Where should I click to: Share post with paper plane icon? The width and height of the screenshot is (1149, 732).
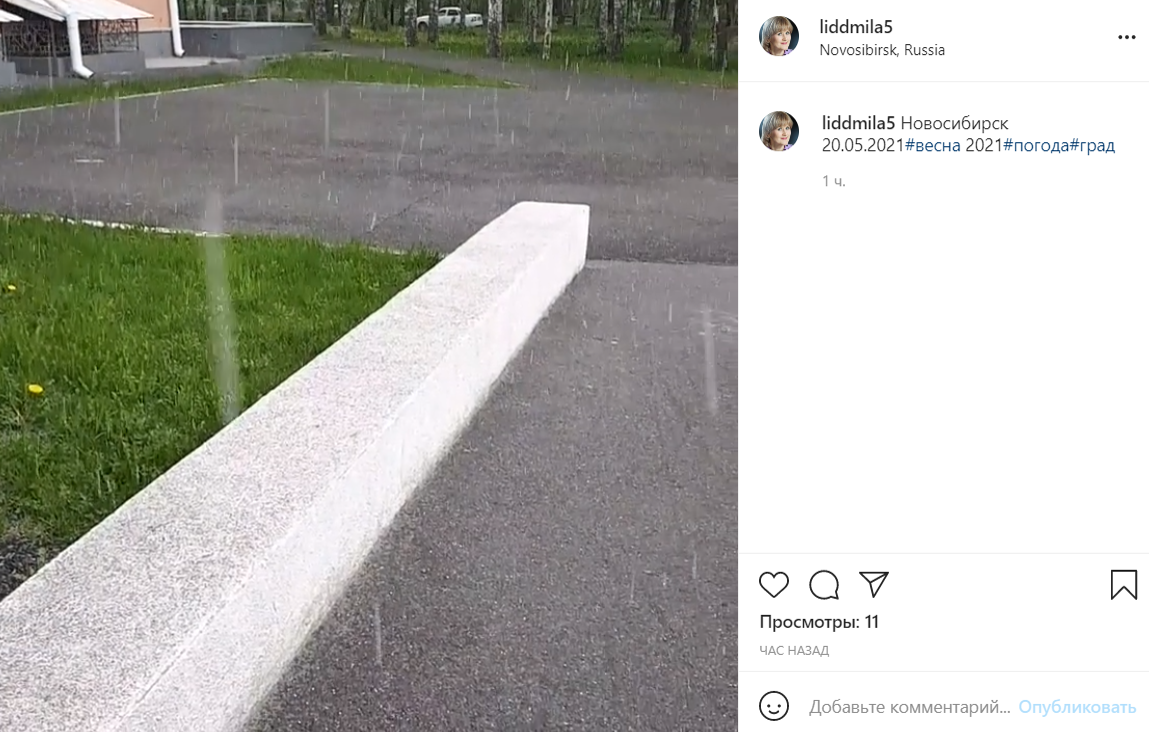coord(873,584)
